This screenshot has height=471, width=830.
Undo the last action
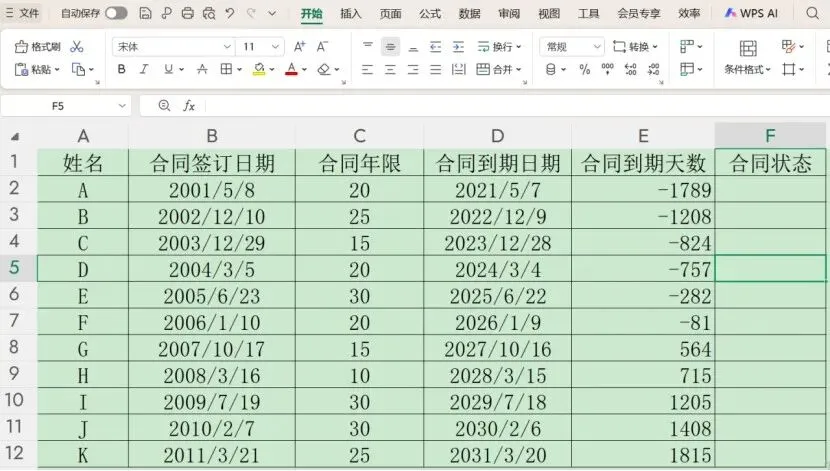[230, 13]
